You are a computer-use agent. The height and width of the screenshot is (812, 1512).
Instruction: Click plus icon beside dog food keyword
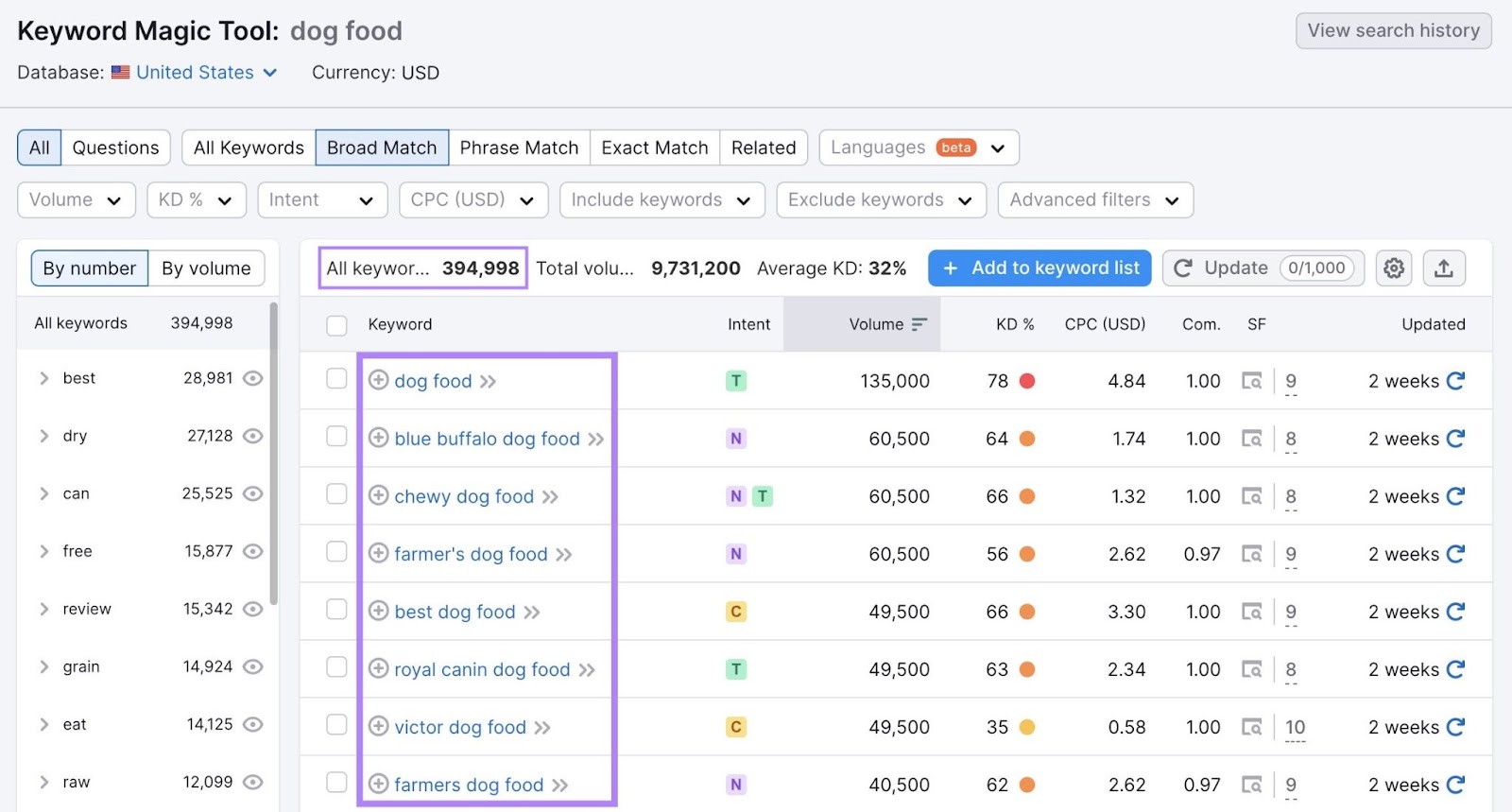378,380
